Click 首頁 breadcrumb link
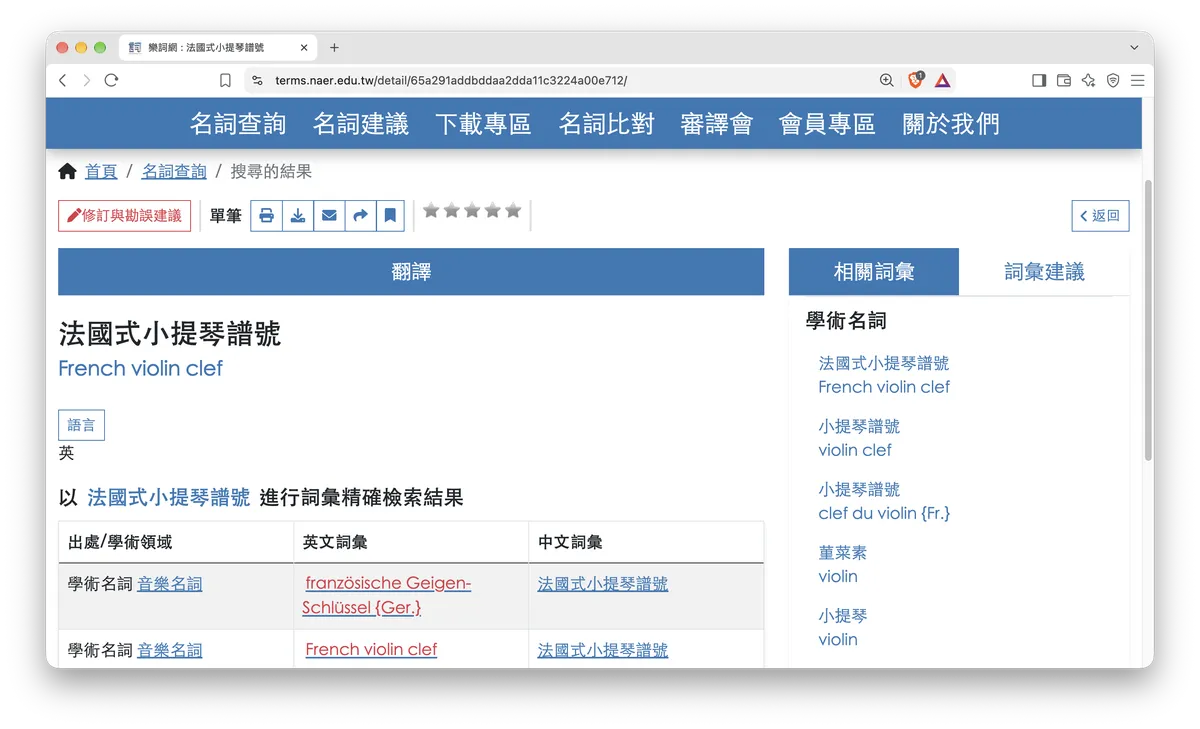The image size is (1200, 729). coord(101,172)
